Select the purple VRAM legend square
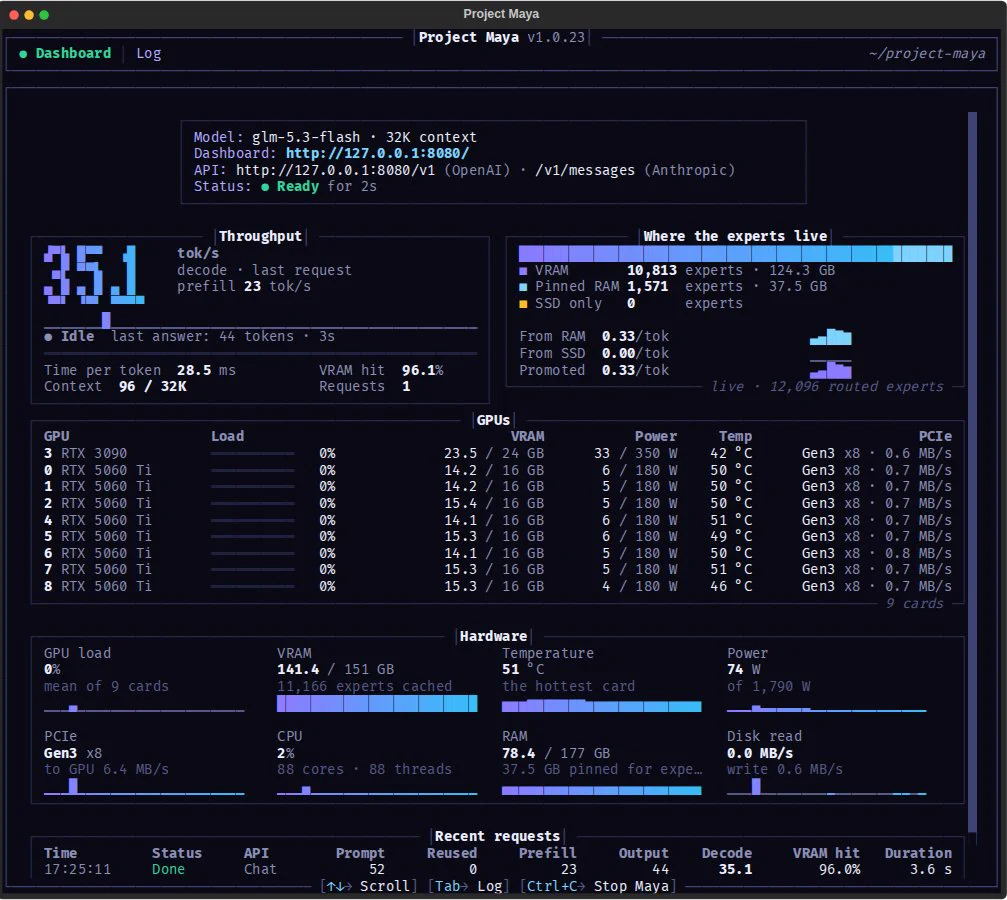Image resolution: width=1007 pixels, height=900 pixels. click(x=523, y=270)
